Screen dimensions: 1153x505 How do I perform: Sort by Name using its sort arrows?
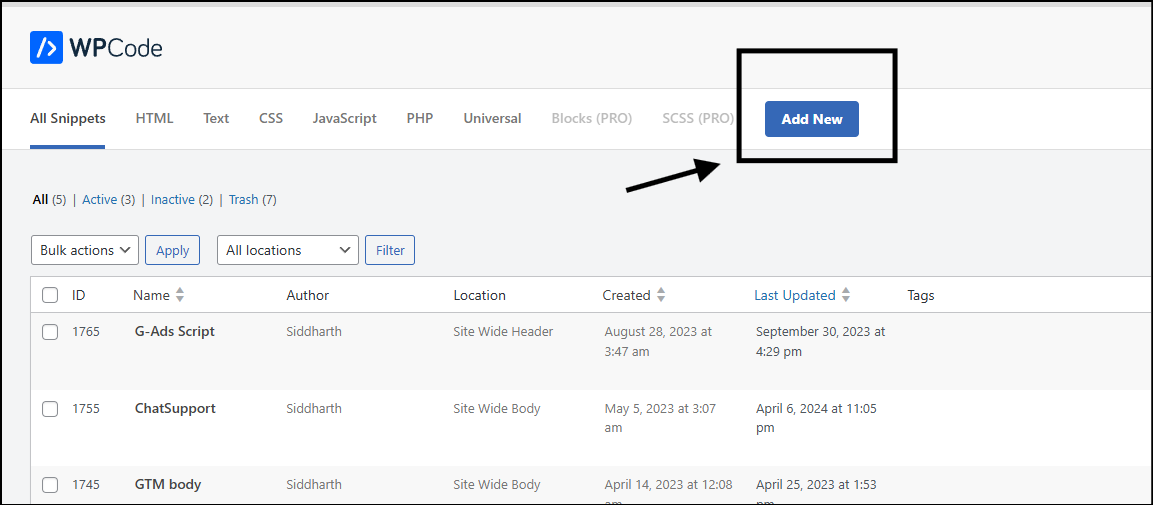coord(180,296)
